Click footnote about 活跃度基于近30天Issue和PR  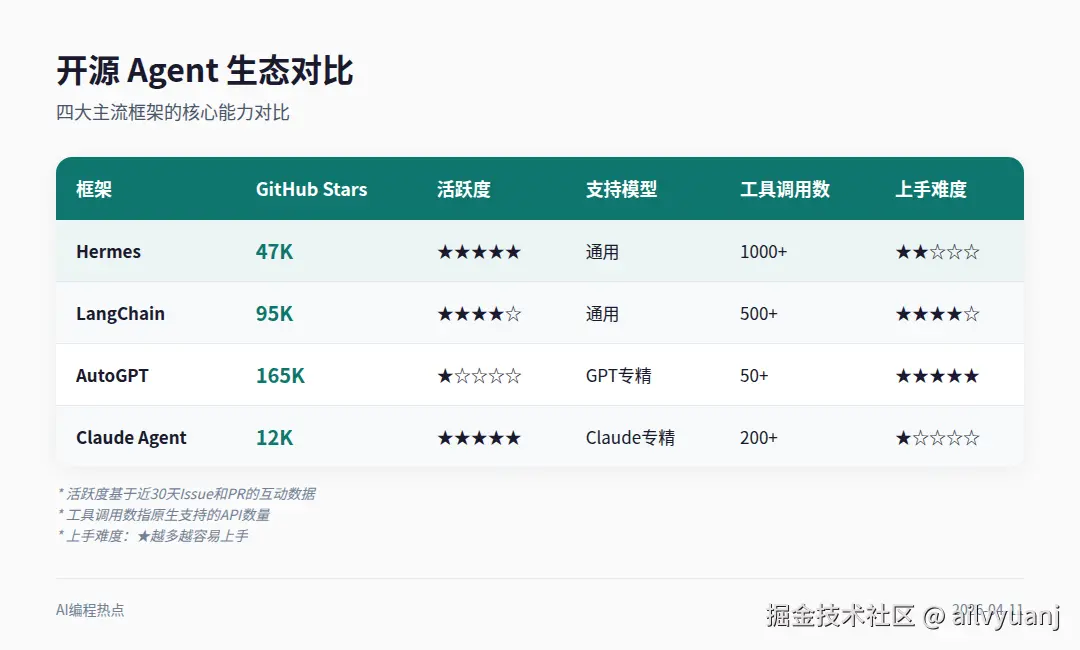pyautogui.click(x=187, y=494)
